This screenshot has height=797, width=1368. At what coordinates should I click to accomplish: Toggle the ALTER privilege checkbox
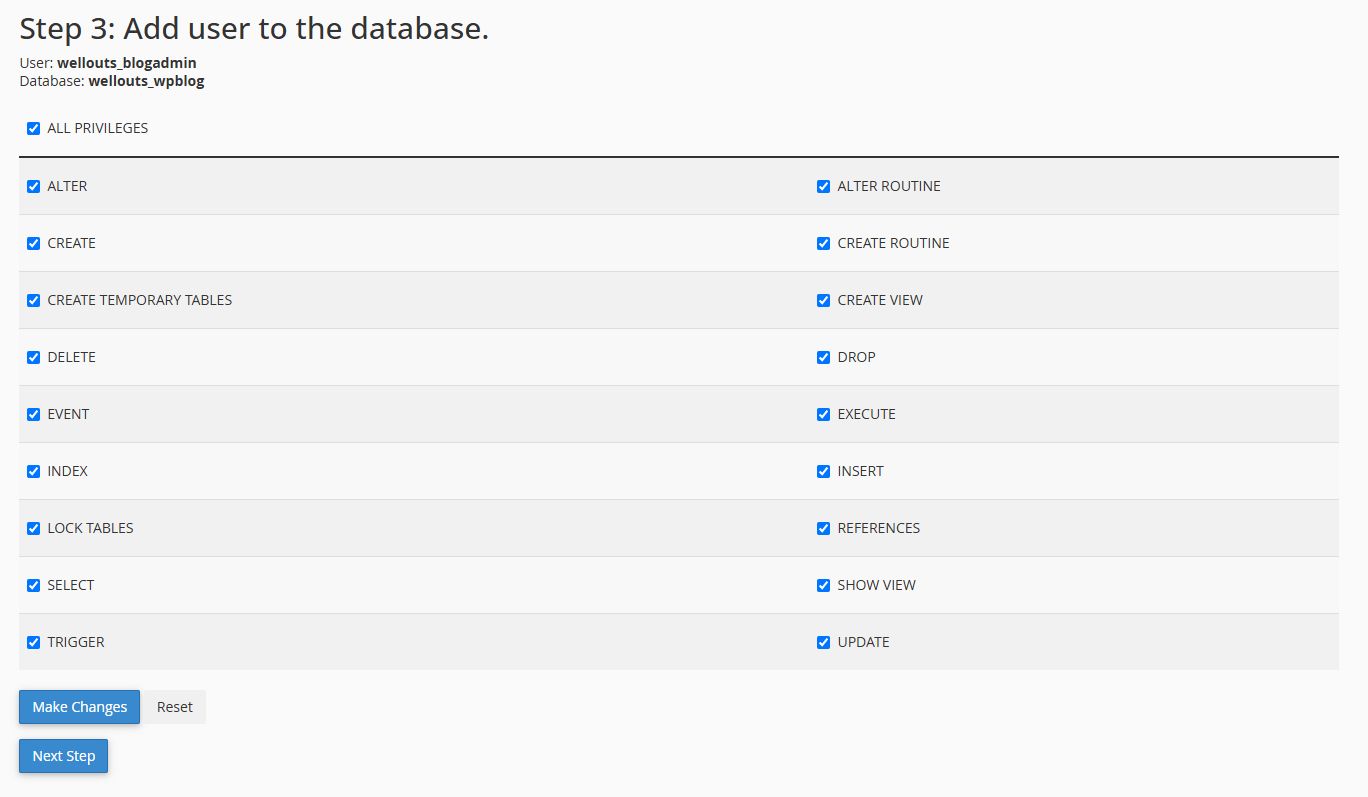tap(33, 186)
